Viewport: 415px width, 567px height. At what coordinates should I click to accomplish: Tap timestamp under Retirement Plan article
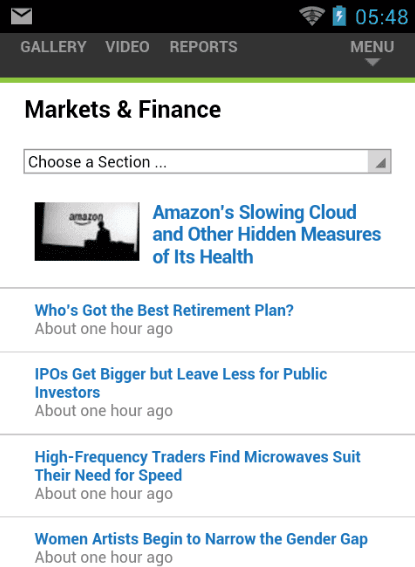[x=104, y=329]
